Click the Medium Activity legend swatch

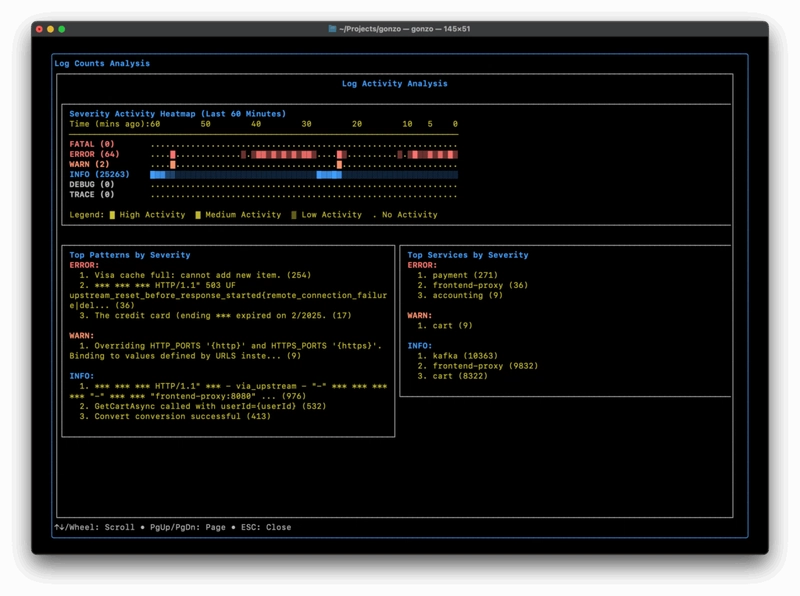[x=198, y=215]
